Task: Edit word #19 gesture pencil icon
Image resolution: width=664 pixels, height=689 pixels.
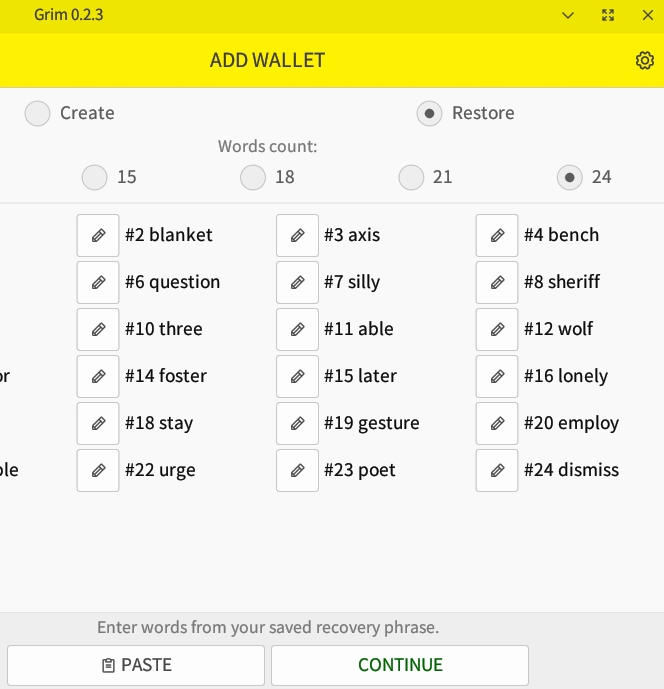Action: [x=297, y=424]
